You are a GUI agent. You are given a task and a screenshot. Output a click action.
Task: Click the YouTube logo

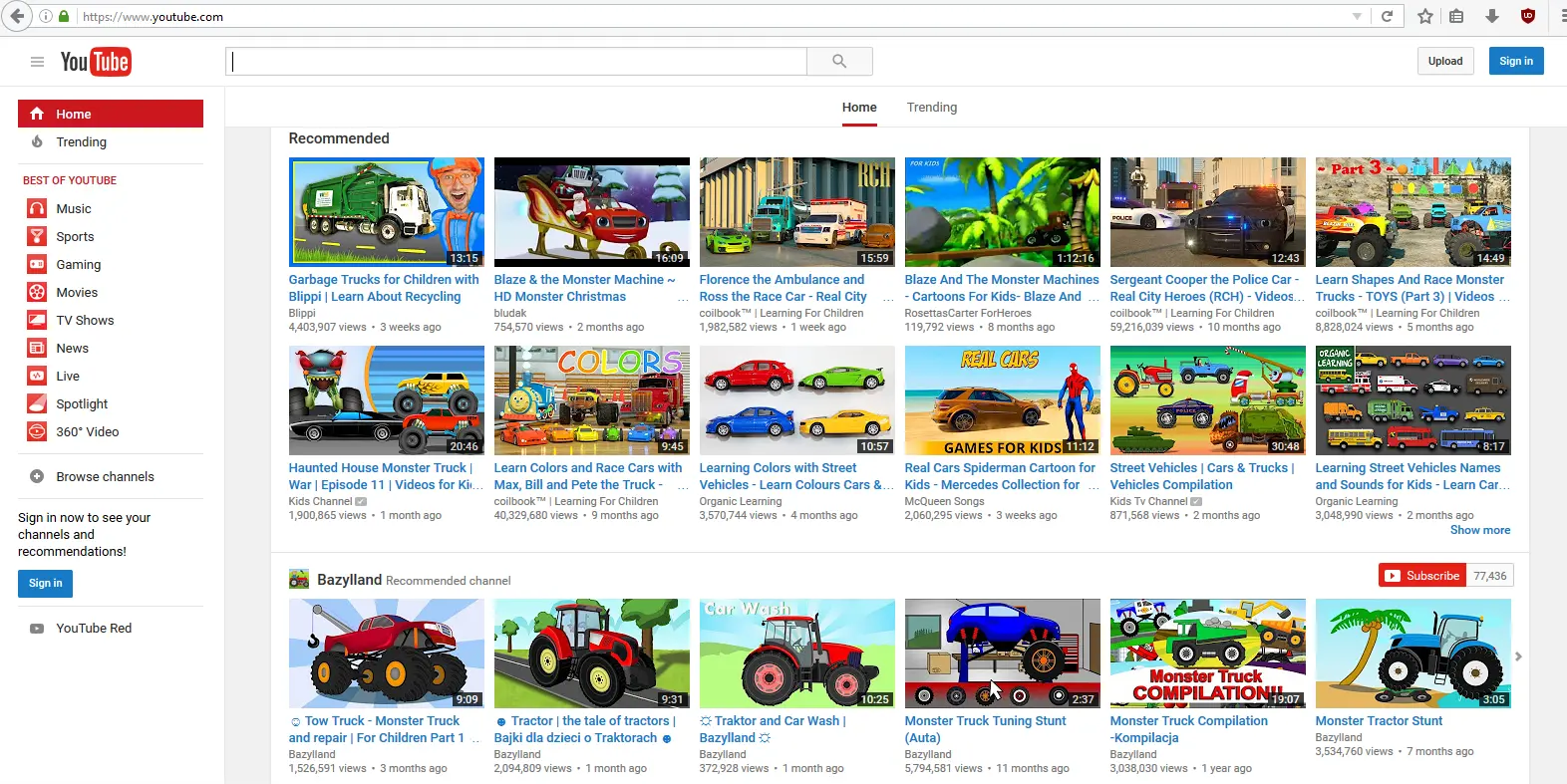pos(96,62)
